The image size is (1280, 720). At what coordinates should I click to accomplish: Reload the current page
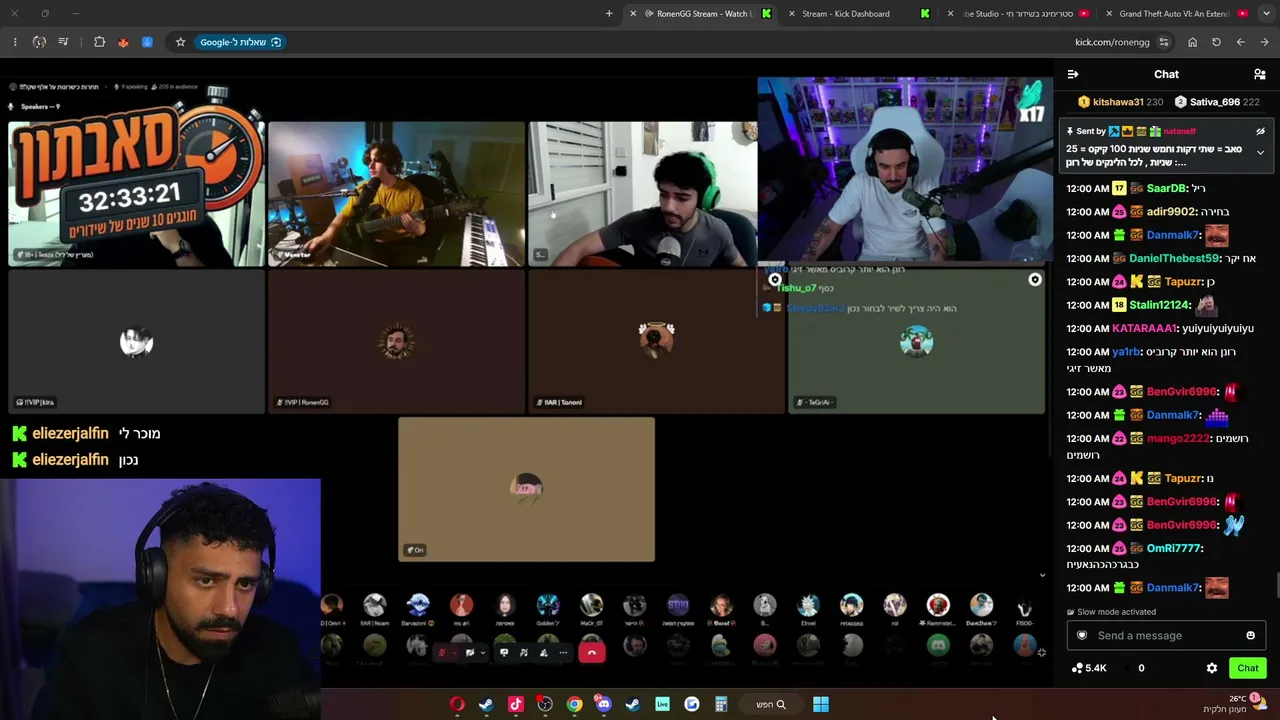(1216, 42)
